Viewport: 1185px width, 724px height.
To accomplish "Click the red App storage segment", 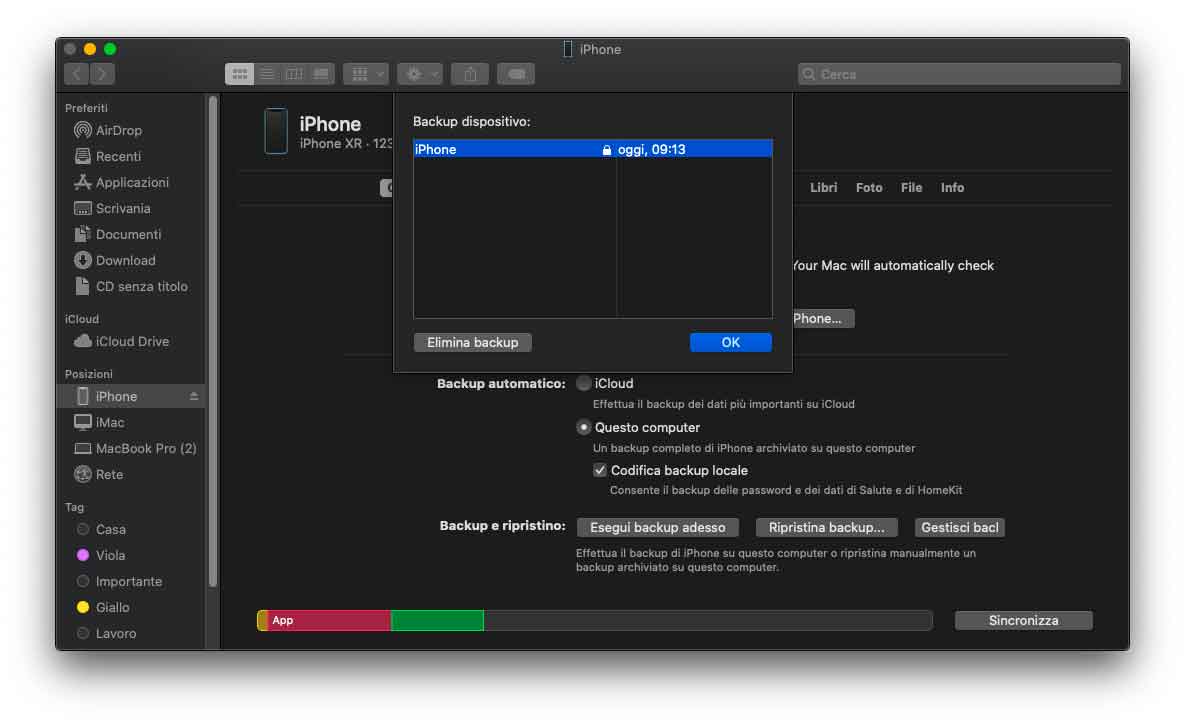I will (x=329, y=620).
